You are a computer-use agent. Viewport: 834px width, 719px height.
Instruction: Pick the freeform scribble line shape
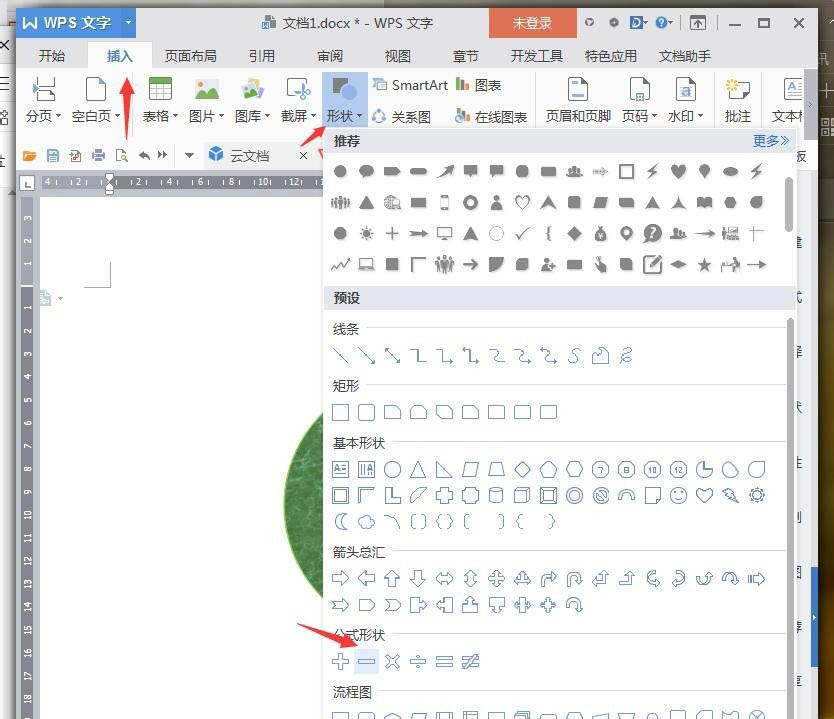626,355
